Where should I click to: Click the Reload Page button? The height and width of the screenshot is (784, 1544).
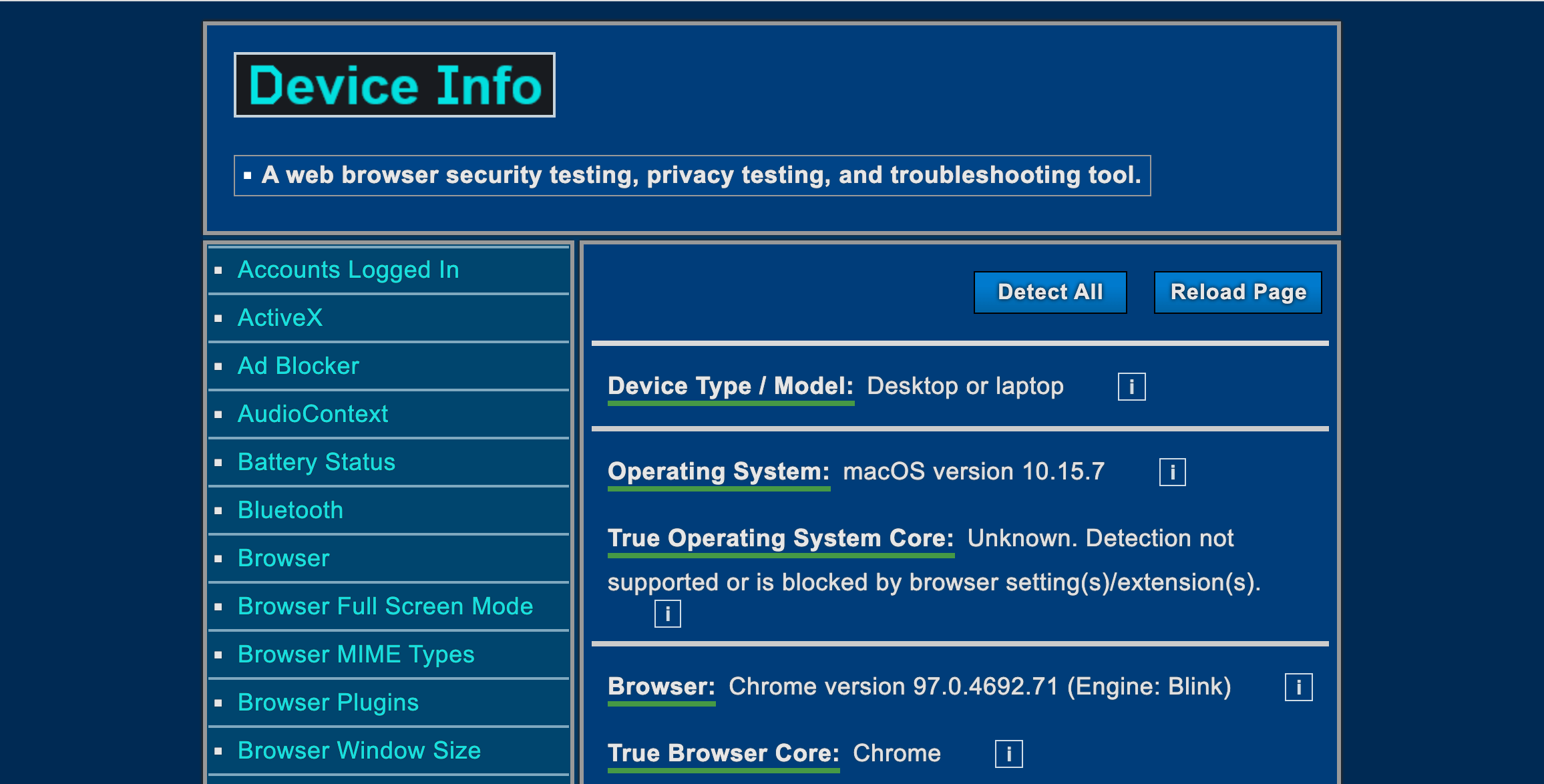[x=1237, y=292]
